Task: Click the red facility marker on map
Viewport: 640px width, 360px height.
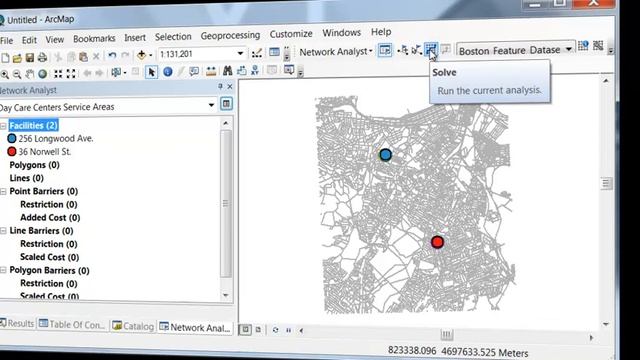Action: tap(437, 242)
